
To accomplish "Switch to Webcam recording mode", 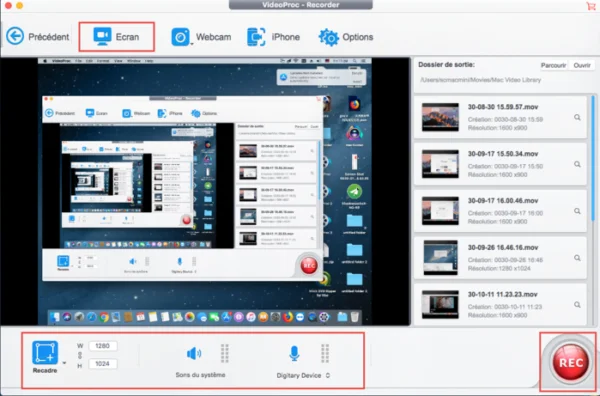I will (201, 37).
